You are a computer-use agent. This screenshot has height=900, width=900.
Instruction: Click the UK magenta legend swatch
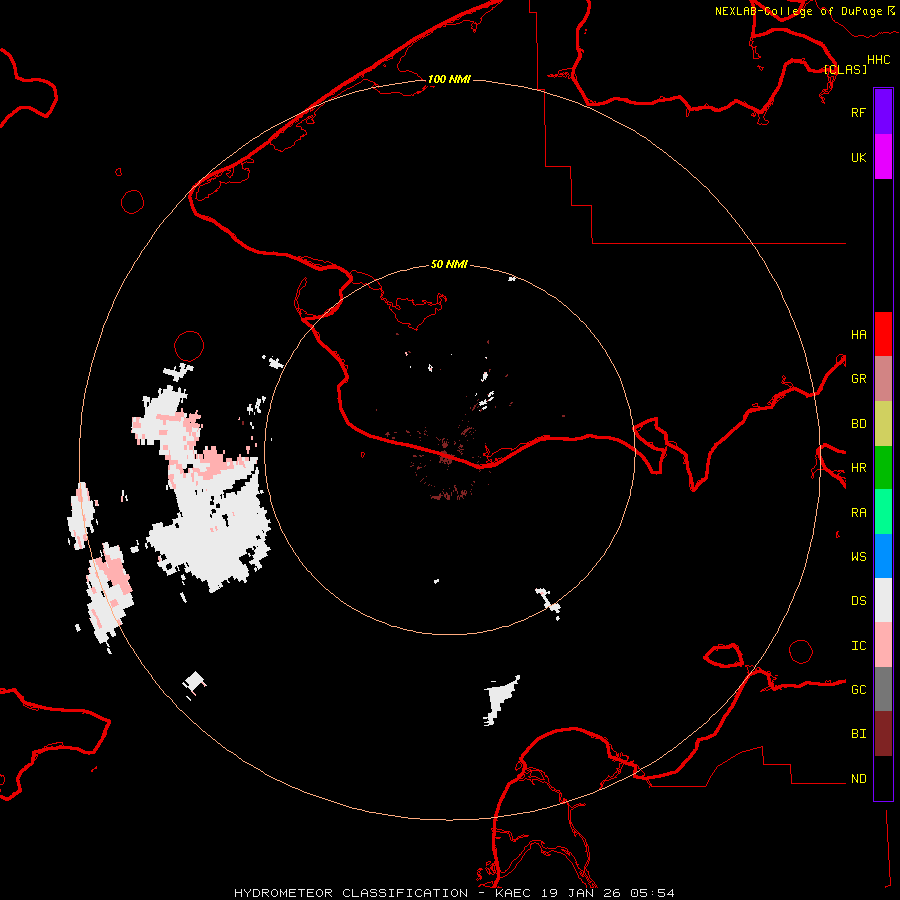click(883, 157)
